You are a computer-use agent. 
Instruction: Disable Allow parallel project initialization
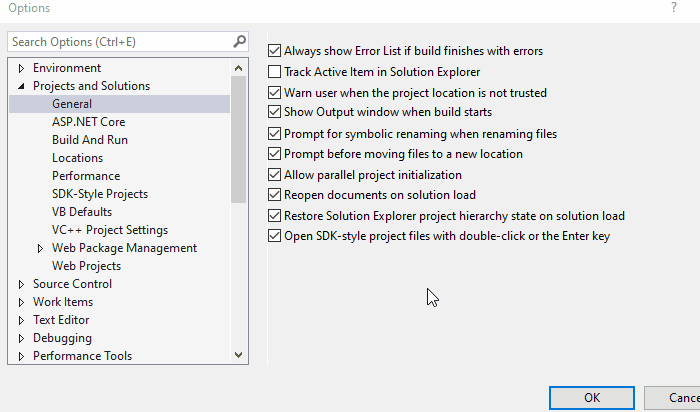point(275,175)
